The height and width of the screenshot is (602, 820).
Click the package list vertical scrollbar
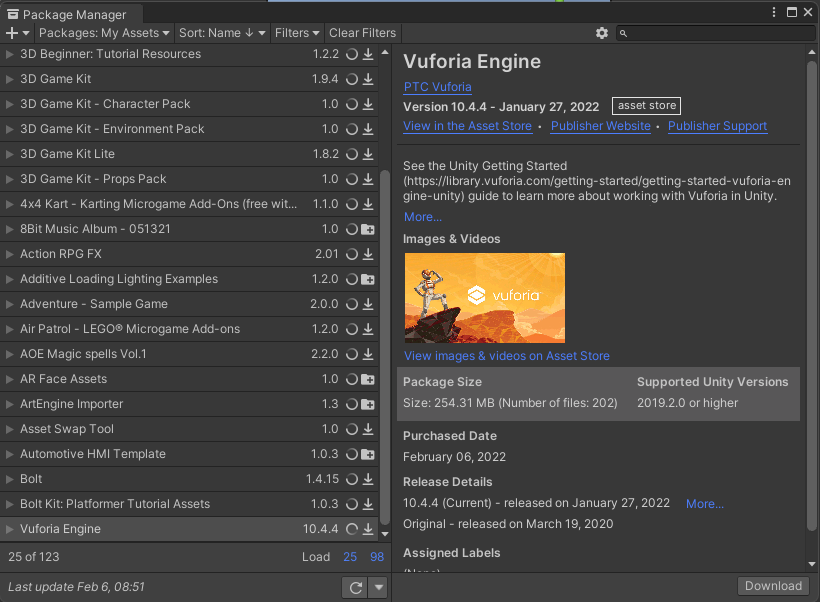(385, 347)
